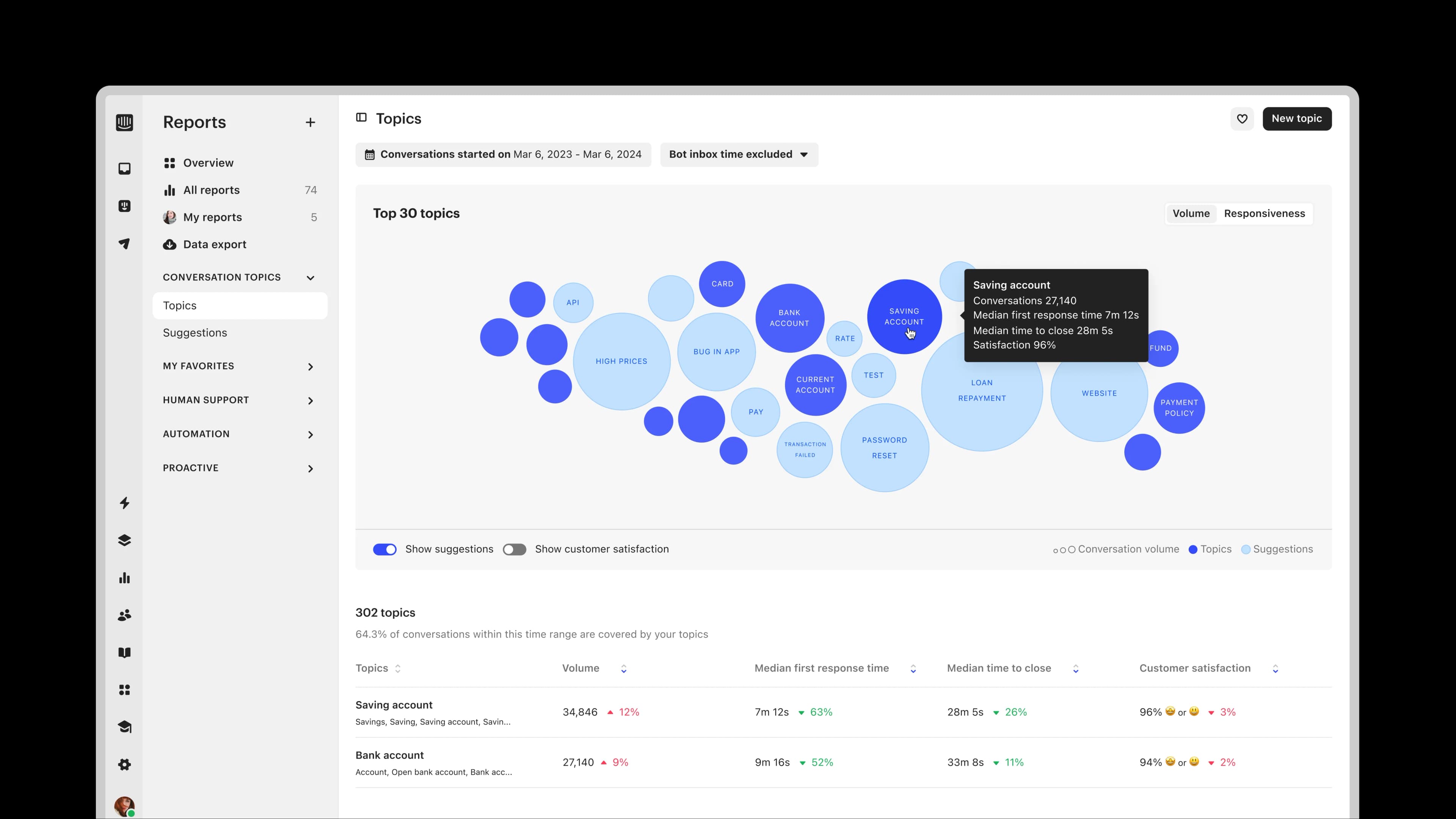The width and height of the screenshot is (1456, 819).
Task: Open the Intercom home via the logo icon
Action: click(124, 122)
